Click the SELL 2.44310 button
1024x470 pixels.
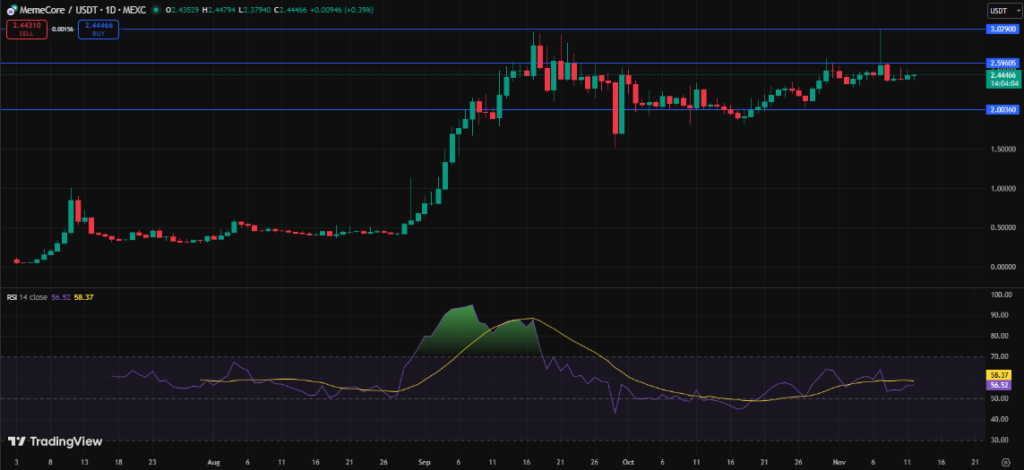click(25, 29)
